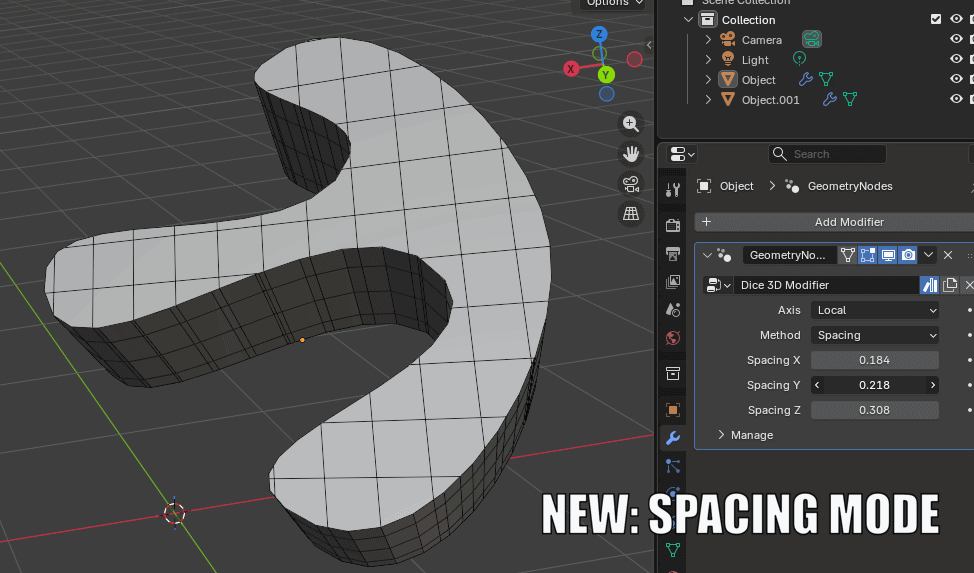Switch perspective/orthographic view grid icon
This screenshot has height=573, width=974.
point(630,214)
